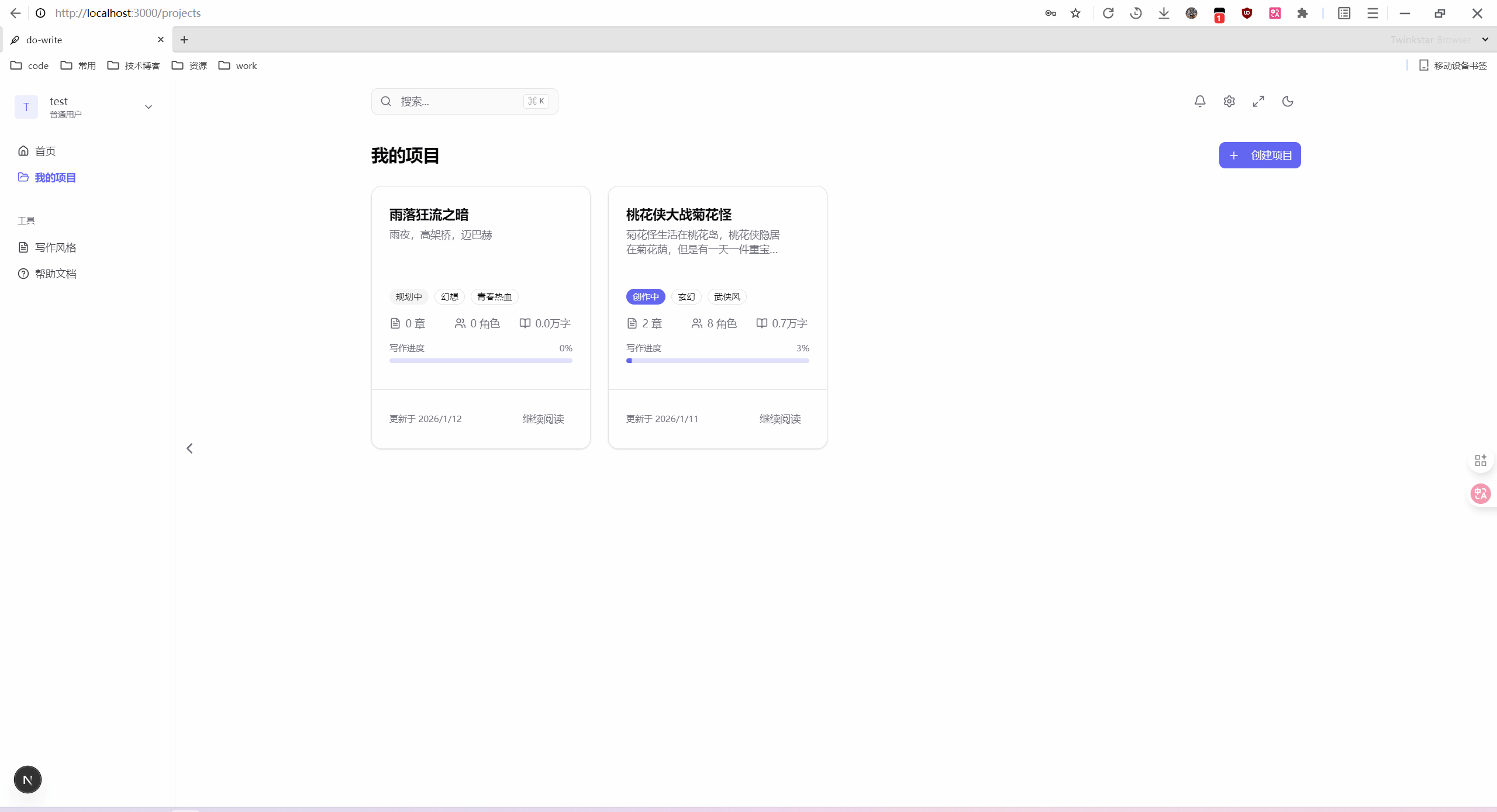Expand the test user account dropdown
The width and height of the screenshot is (1497, 812).
148,106
